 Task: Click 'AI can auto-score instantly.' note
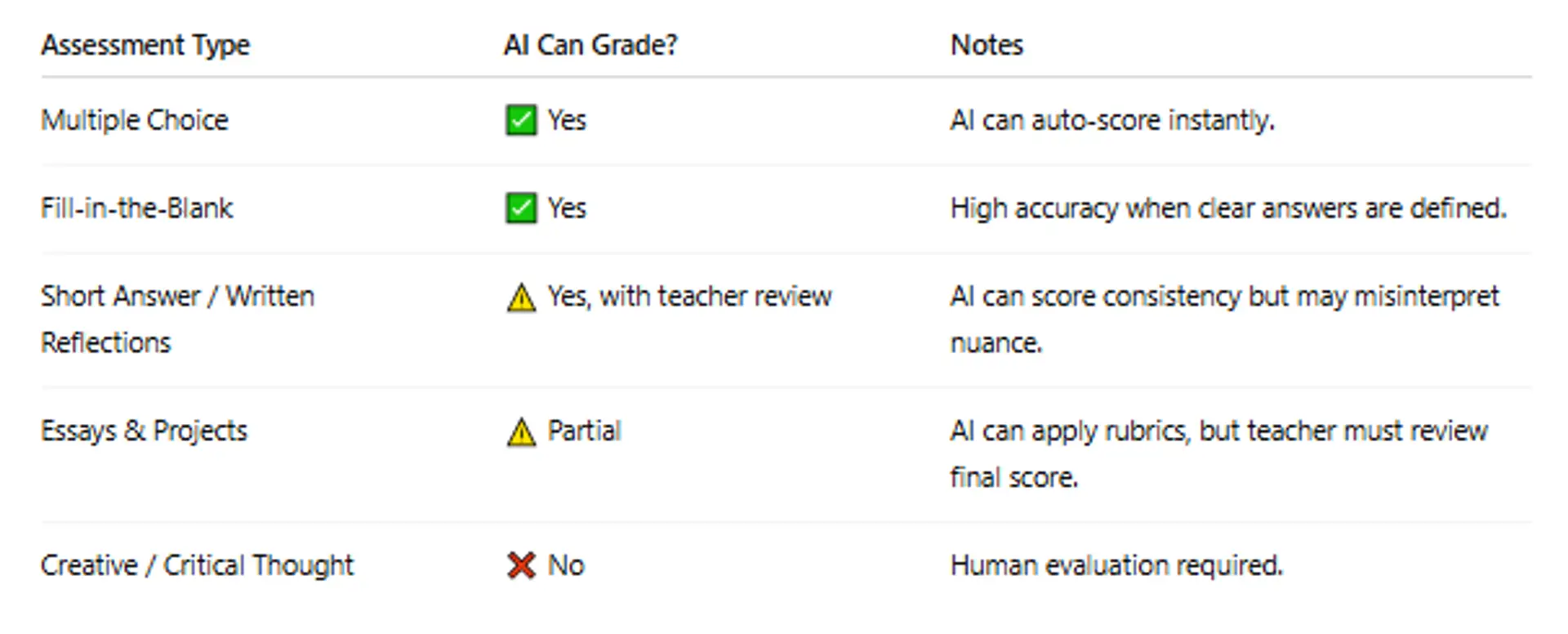1111,120
